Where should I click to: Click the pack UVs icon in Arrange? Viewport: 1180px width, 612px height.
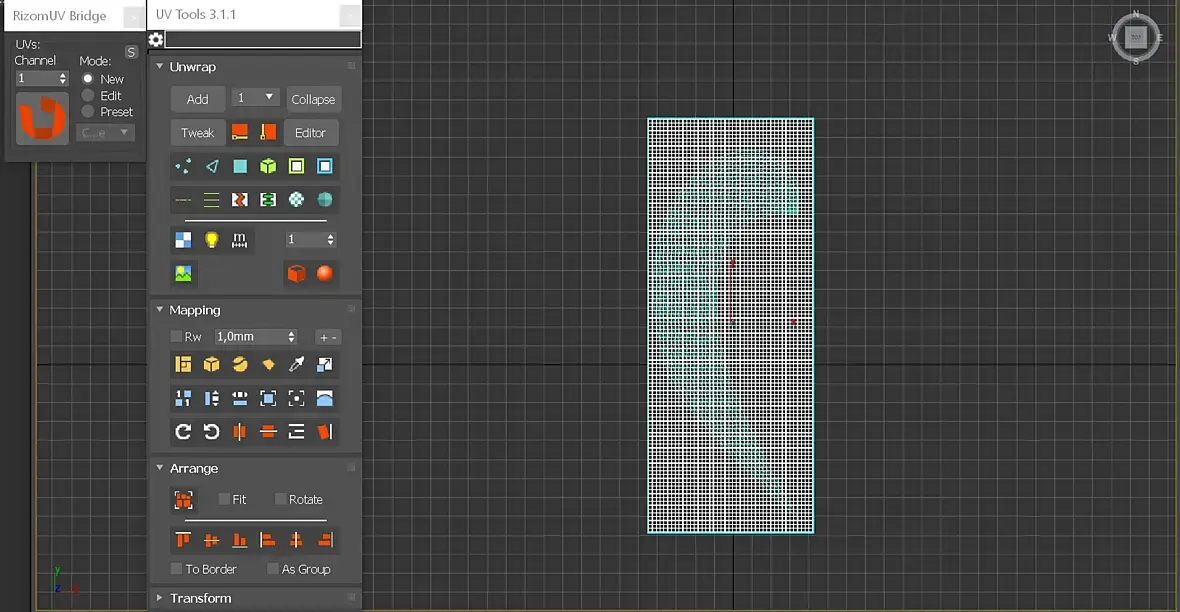coord(183,499)
